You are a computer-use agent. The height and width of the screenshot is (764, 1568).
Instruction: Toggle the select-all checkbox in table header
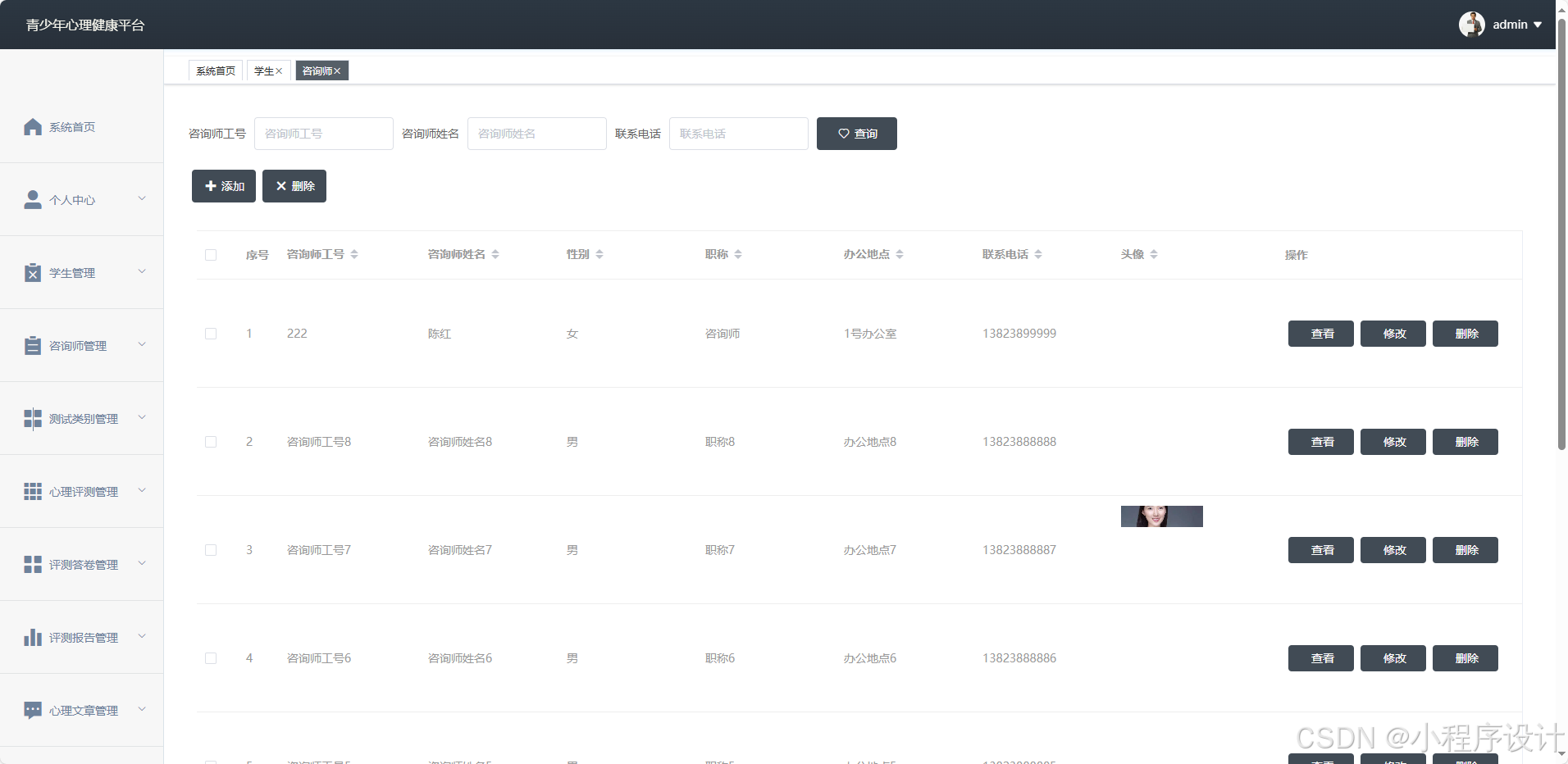211,255
